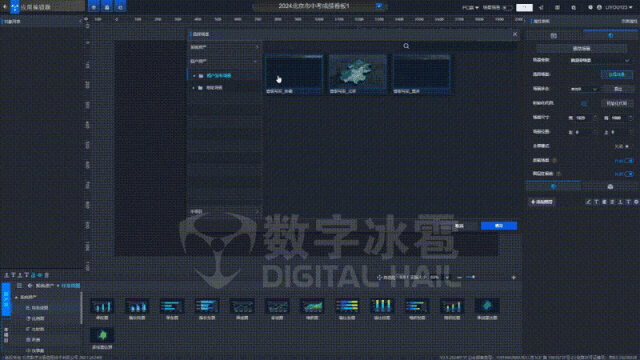640x360 pixels.
Task: Click the second blue button in the top toolbar
Action: (x=107, y=7)
